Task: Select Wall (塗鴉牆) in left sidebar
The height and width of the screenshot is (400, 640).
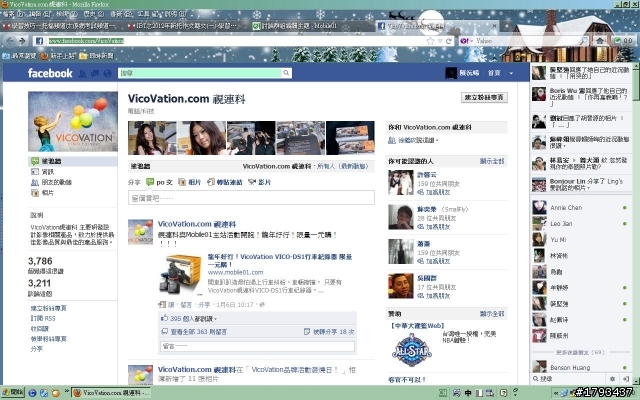Action: click(73, 161)
